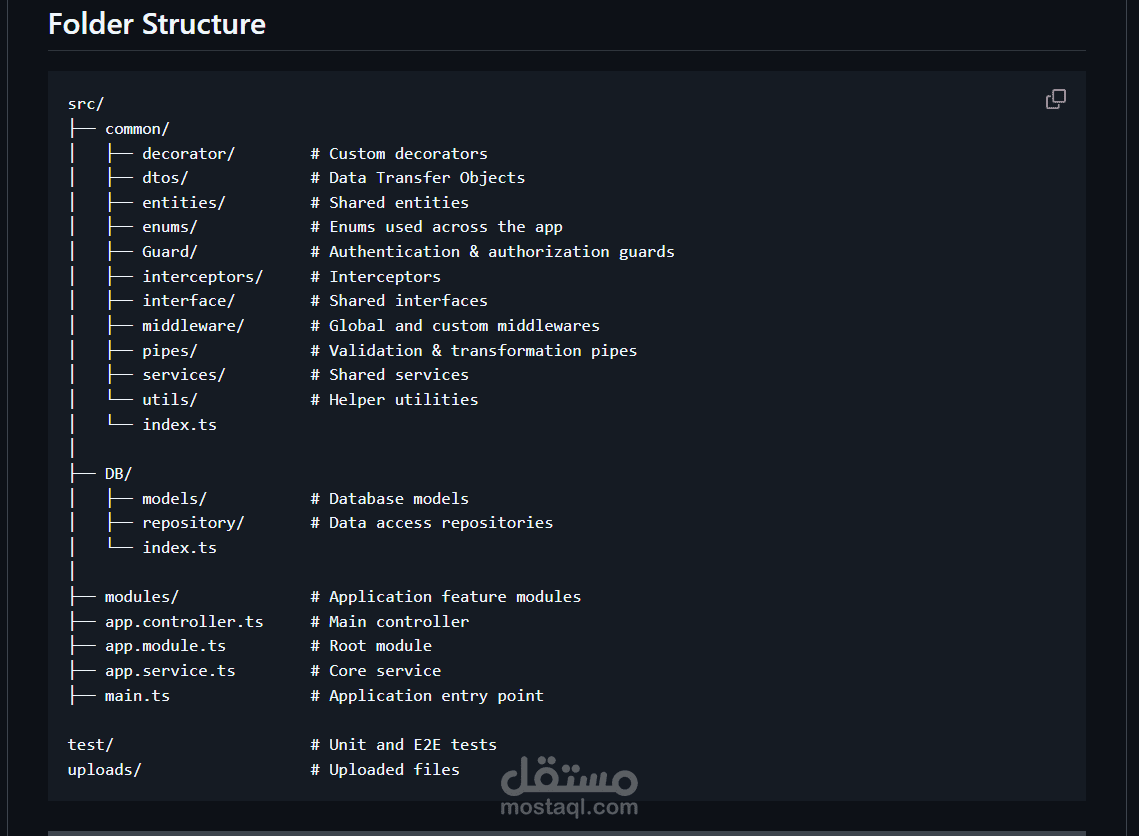
Task: Click the modules/ folder entry
Action: 142,597
